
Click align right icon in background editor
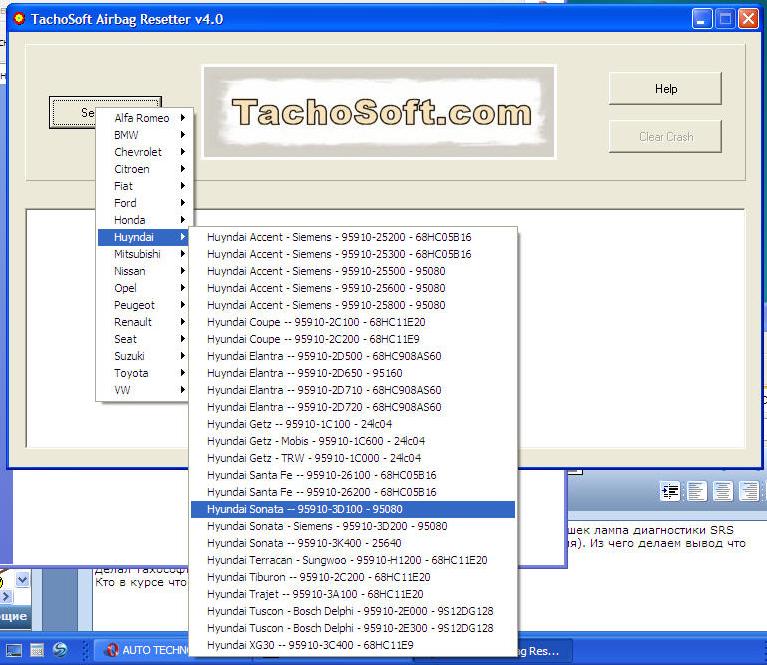tap(749, 491)
